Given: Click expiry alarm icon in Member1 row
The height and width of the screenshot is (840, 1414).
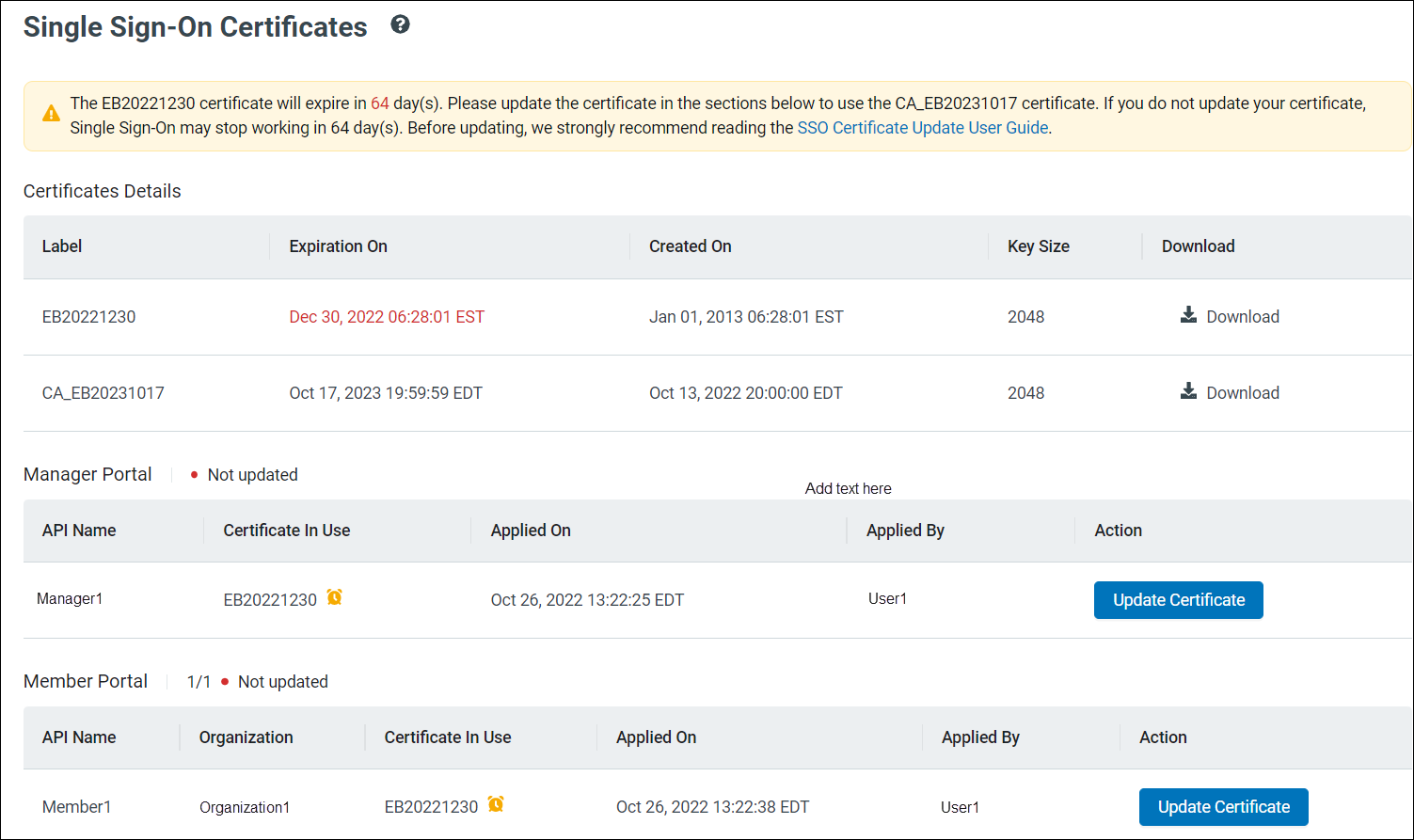Looking at the screenshot, I should 496,804.
